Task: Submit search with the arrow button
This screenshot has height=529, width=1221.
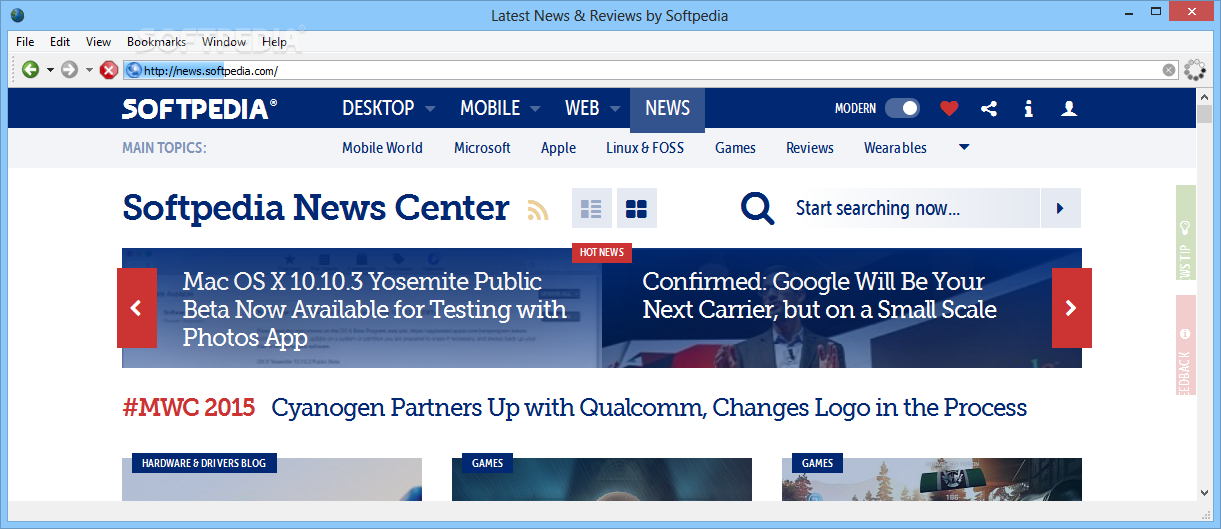Action: click(1060, 208)
